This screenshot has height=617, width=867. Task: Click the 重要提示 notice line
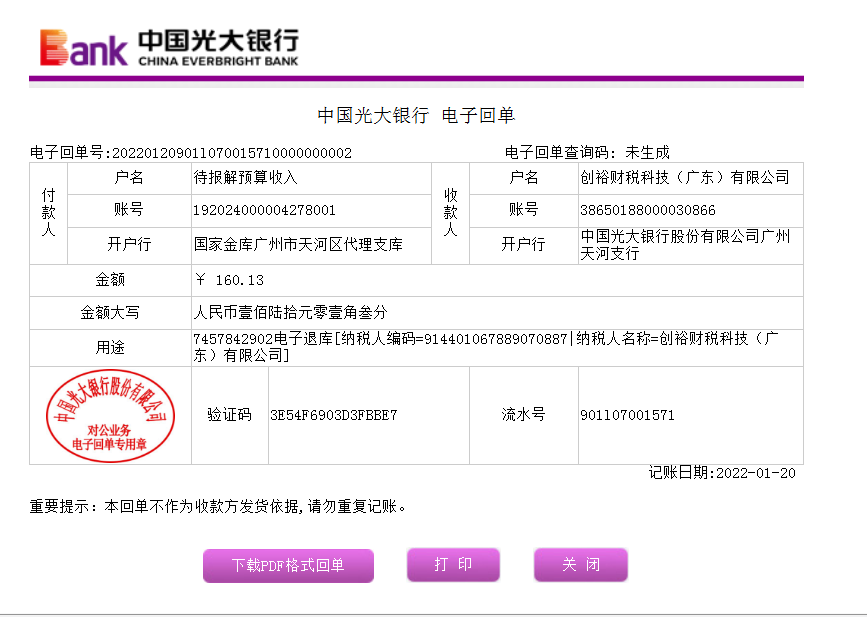tap(218, 506)
